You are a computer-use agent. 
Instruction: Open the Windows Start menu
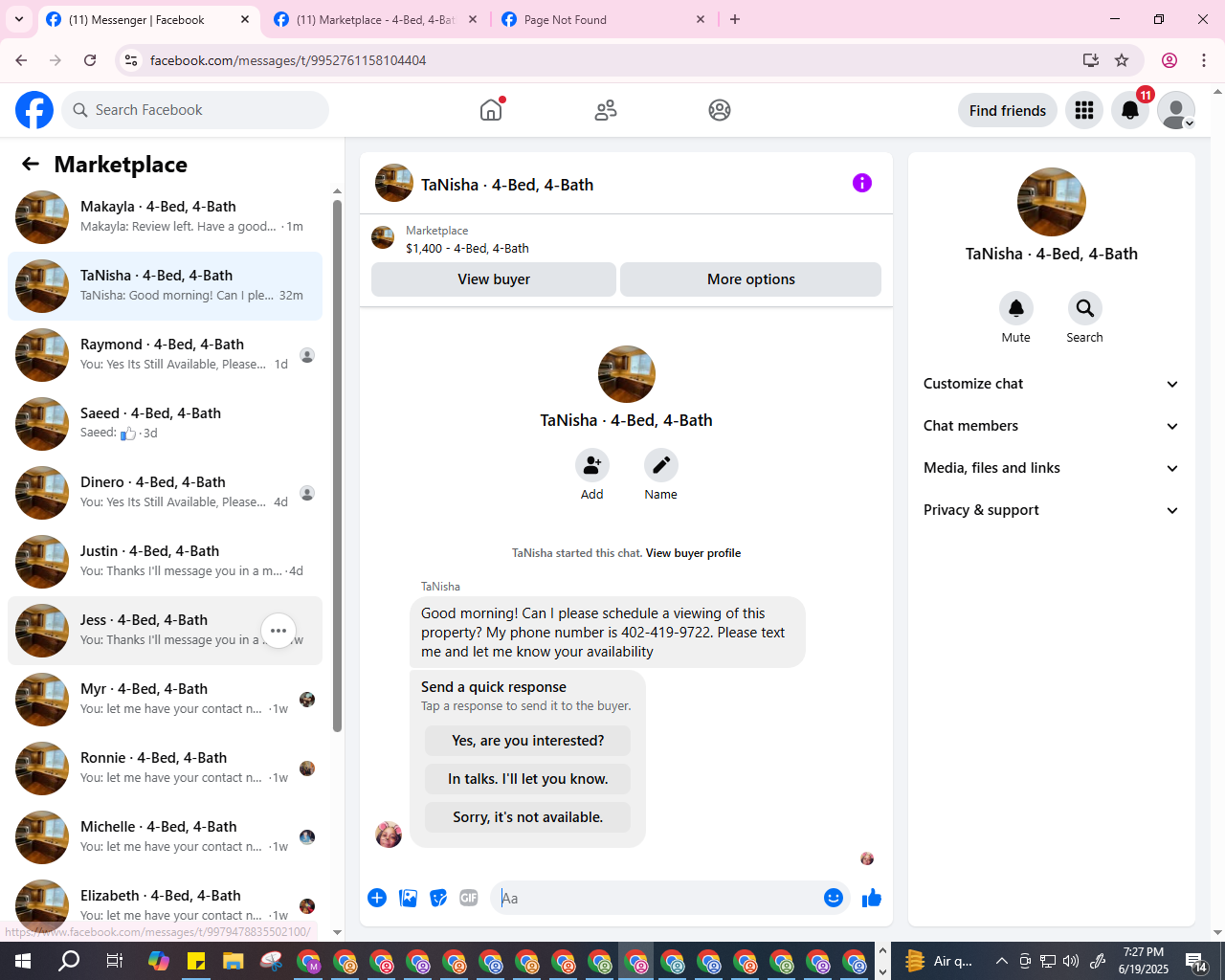(23, 961)
